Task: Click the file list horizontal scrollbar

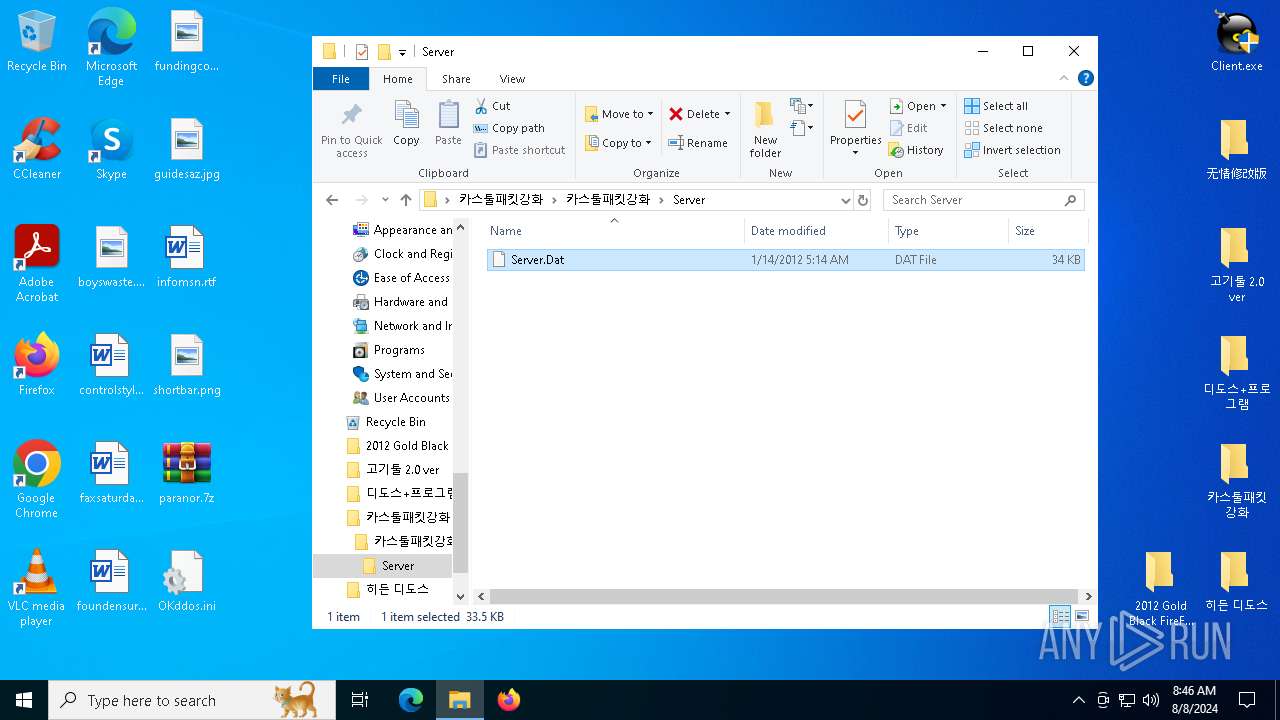Action: (x=782, y=596)
